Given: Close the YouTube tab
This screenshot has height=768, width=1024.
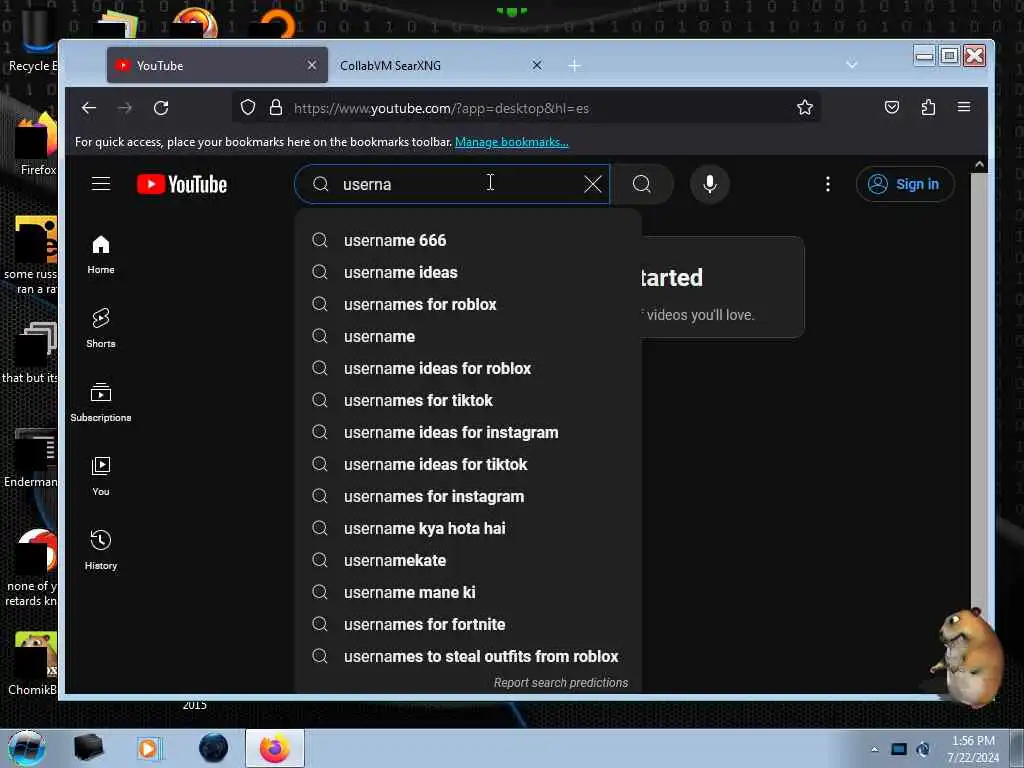Looking at the screenshot, I should [x=312, y=65].
